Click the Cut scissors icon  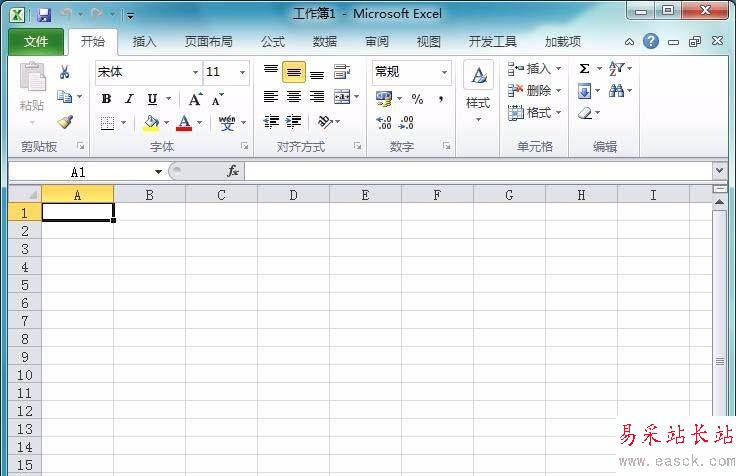click(x=64, y=72)
